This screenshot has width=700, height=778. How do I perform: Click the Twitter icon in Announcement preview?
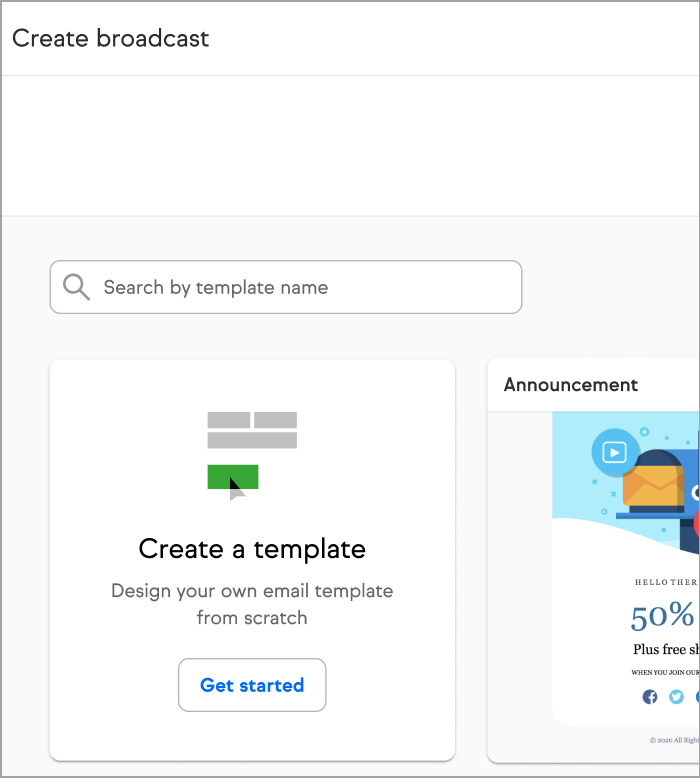pos(676,697)
